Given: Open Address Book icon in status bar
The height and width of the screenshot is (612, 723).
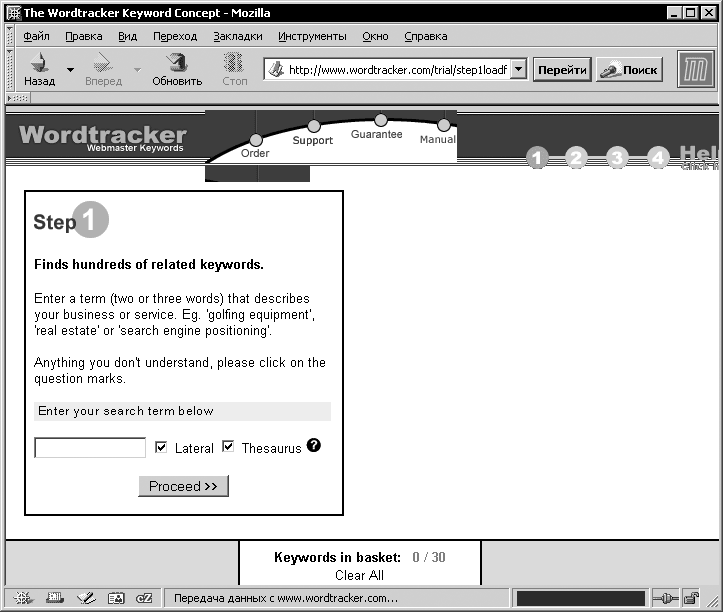Looking at the screenshot, I should 116,598.
